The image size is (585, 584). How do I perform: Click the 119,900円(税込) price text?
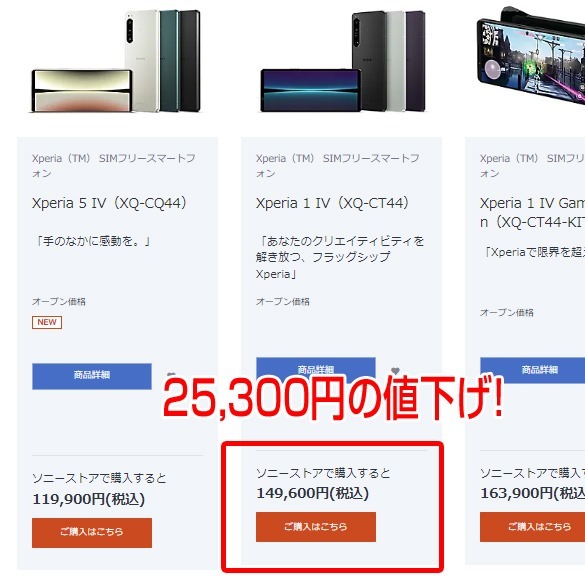(x=88, y=499)
